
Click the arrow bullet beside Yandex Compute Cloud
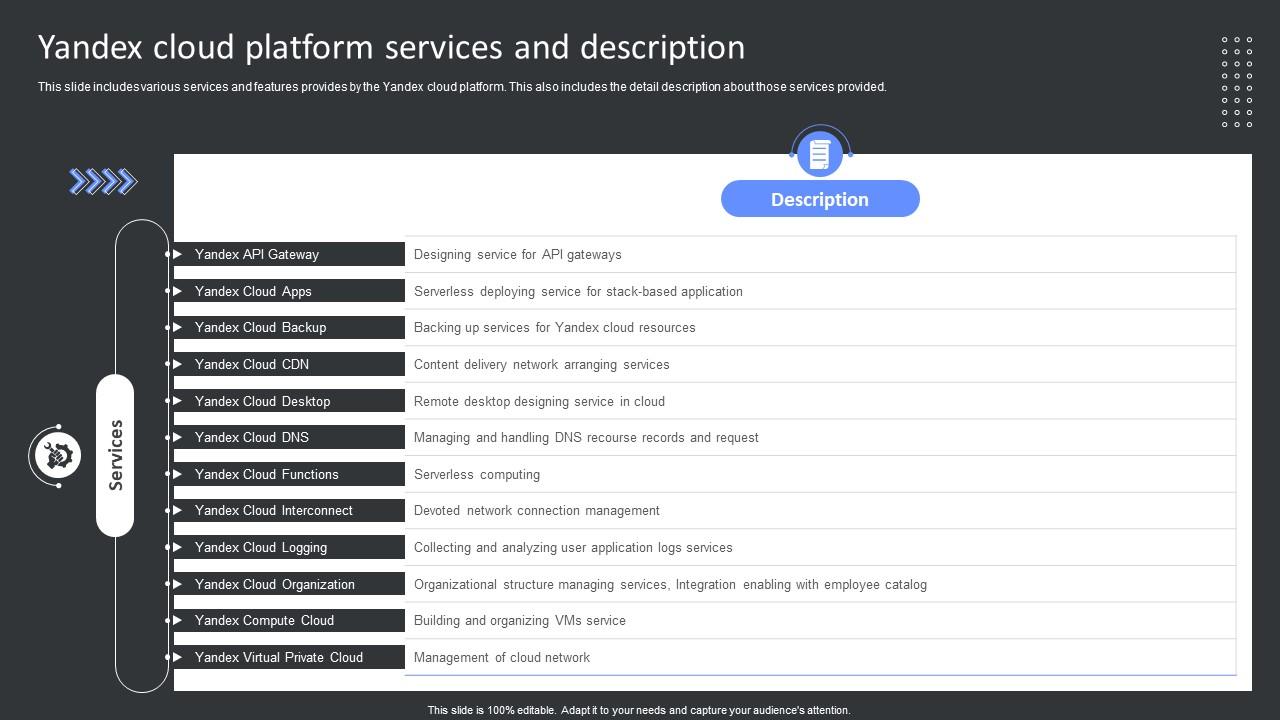click(178, 620)
